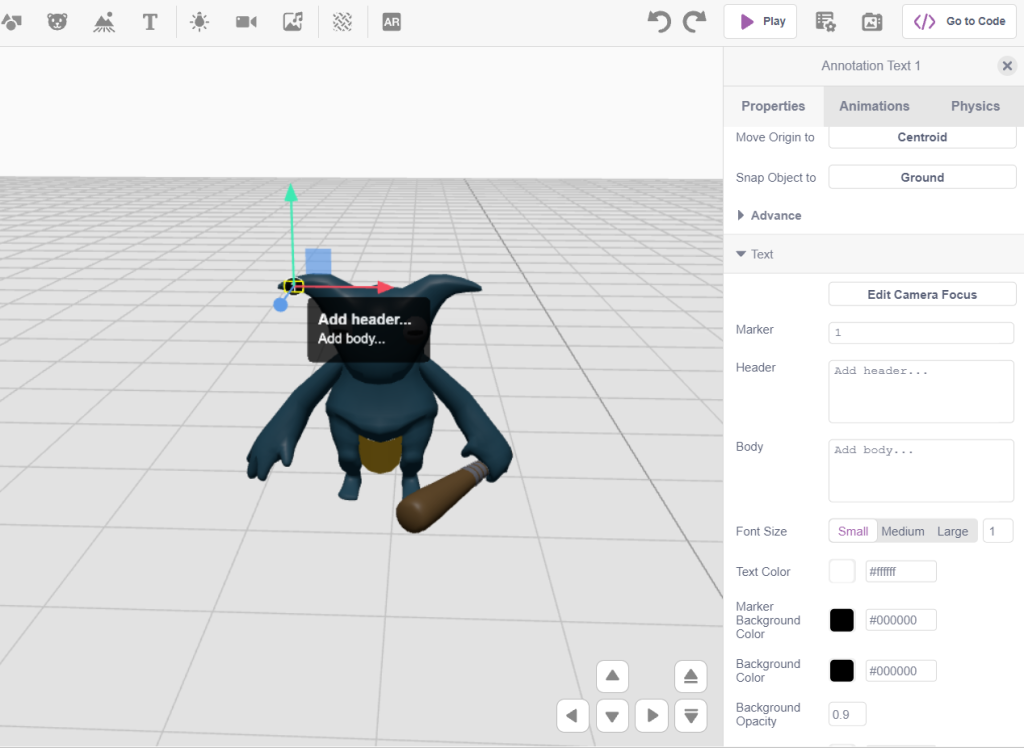Image resolution: width=1024 pixels, height=748 pixels.
Task: Click the black Marker Background Color swatch
Action: tap(842, 620)
